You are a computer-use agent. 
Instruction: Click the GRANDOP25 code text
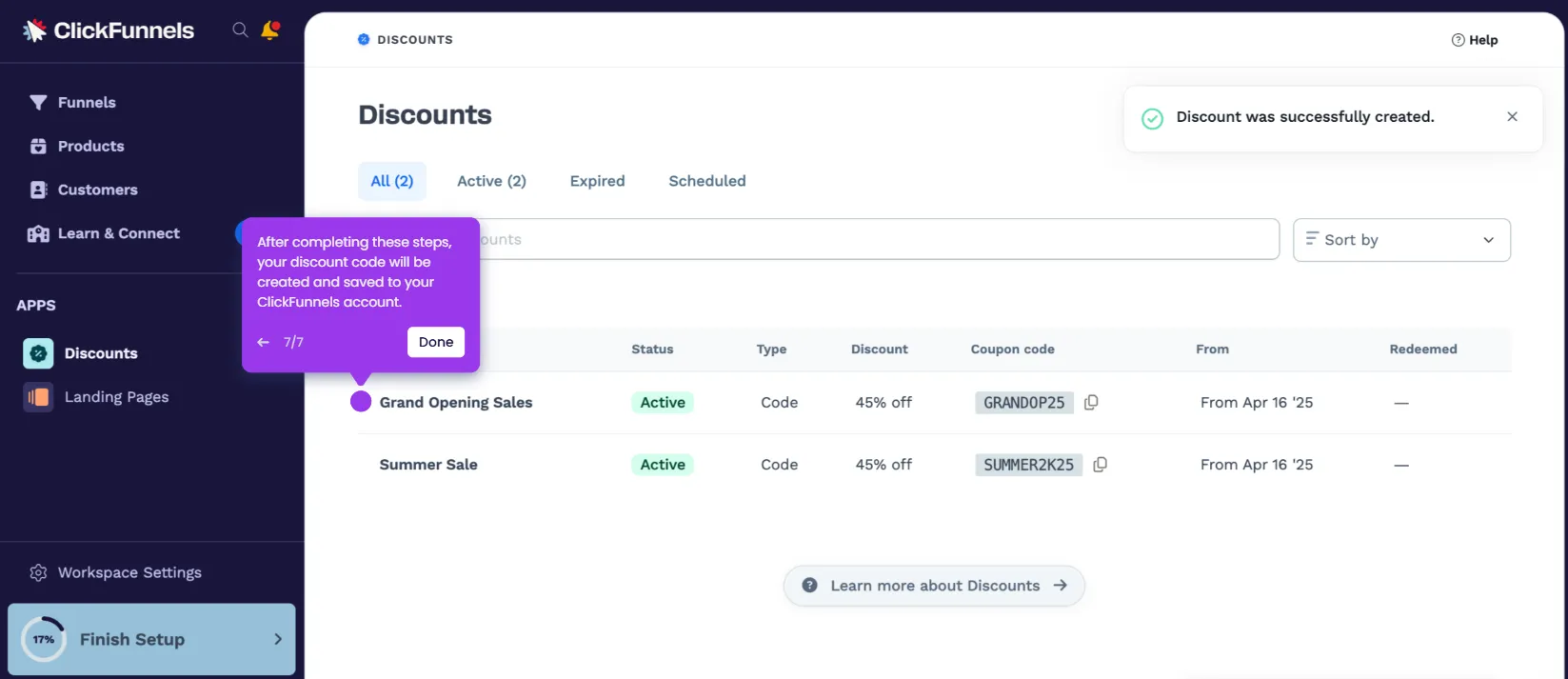[x=1024, y=403]
